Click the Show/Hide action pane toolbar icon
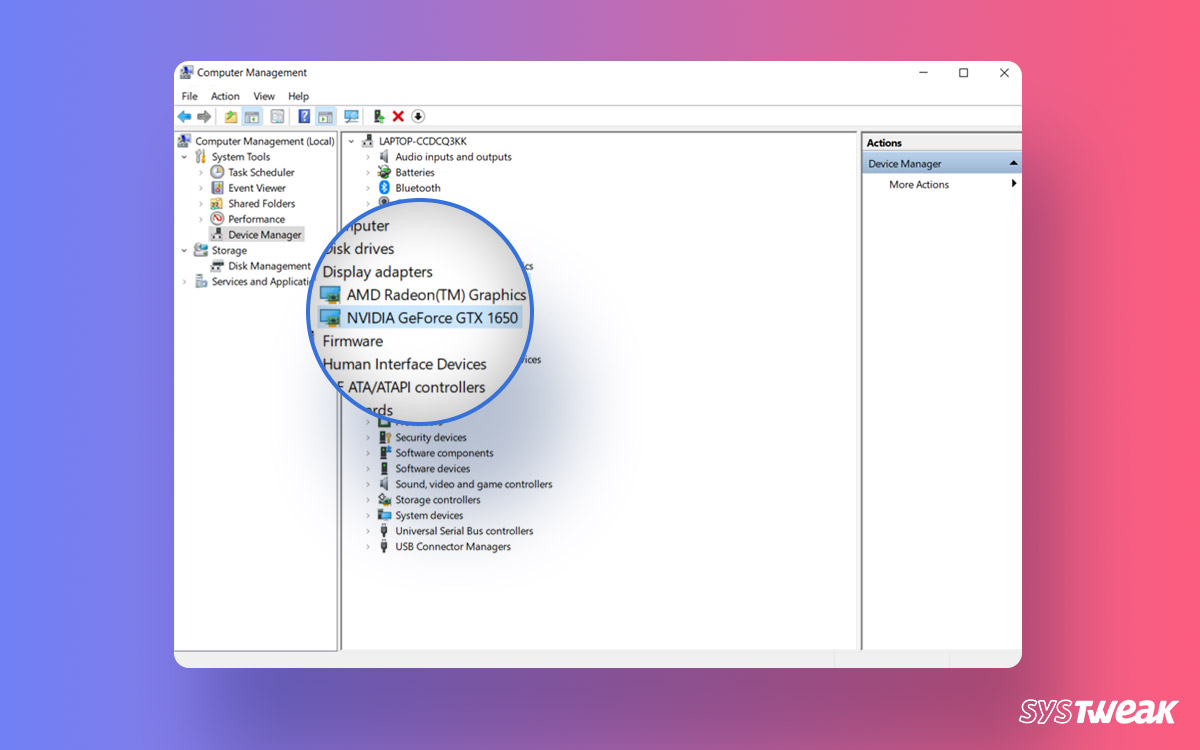The width and height of the screenshot is (1200, 750). 325,116
